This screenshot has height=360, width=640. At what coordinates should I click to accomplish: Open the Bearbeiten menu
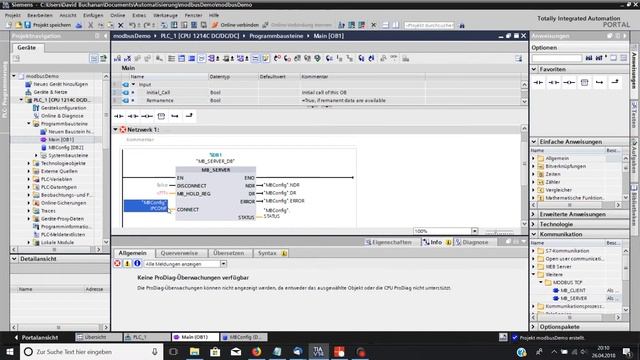tap(40, 15)
